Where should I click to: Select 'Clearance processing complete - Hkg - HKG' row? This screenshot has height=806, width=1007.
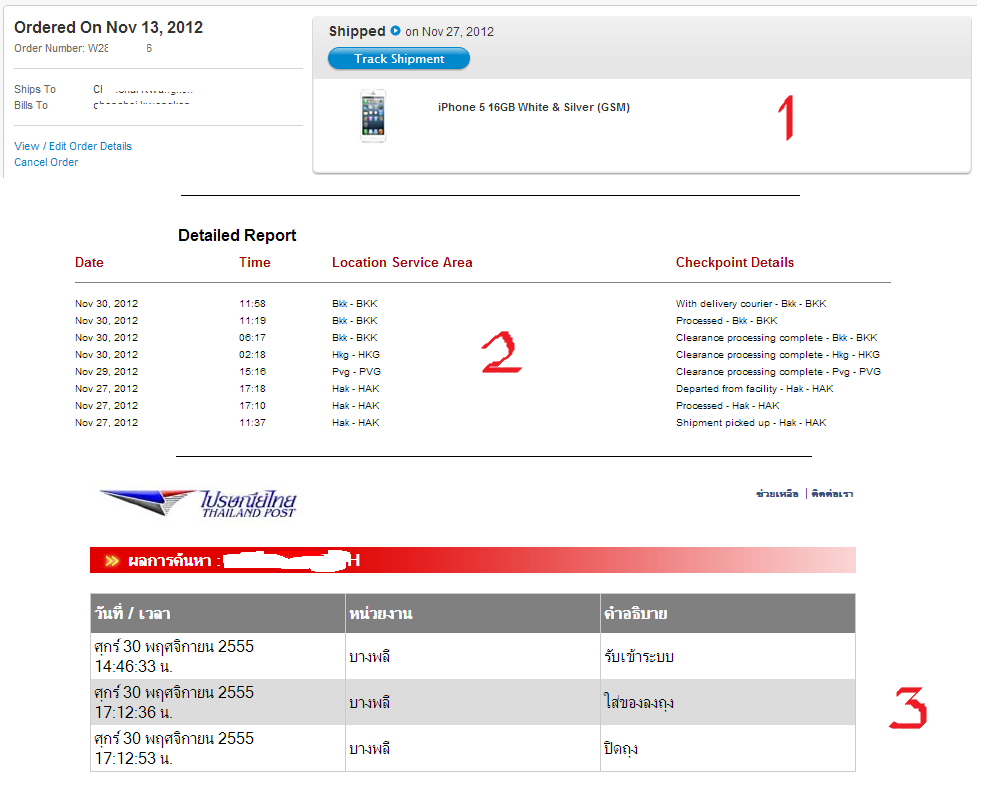778,355
